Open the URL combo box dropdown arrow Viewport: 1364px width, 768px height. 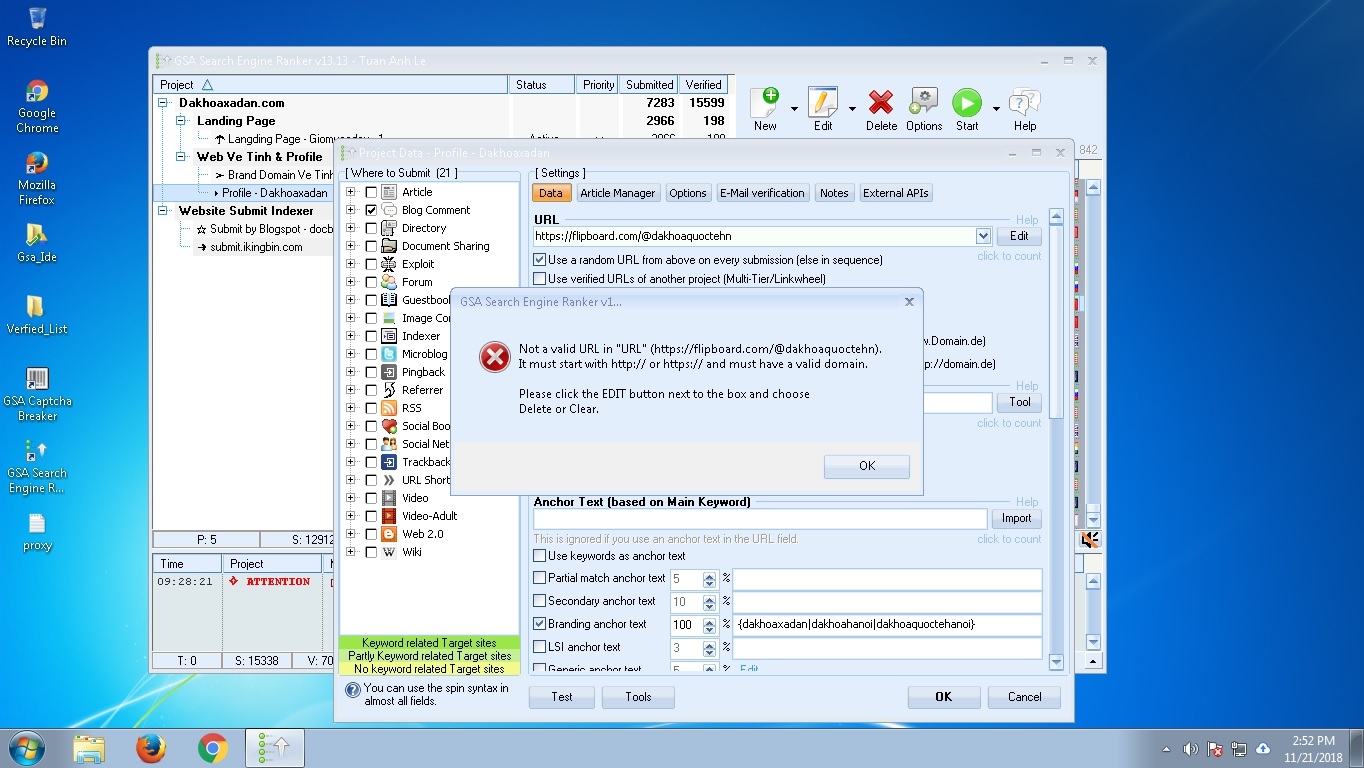pyautogui.click(x=982, y=236)
